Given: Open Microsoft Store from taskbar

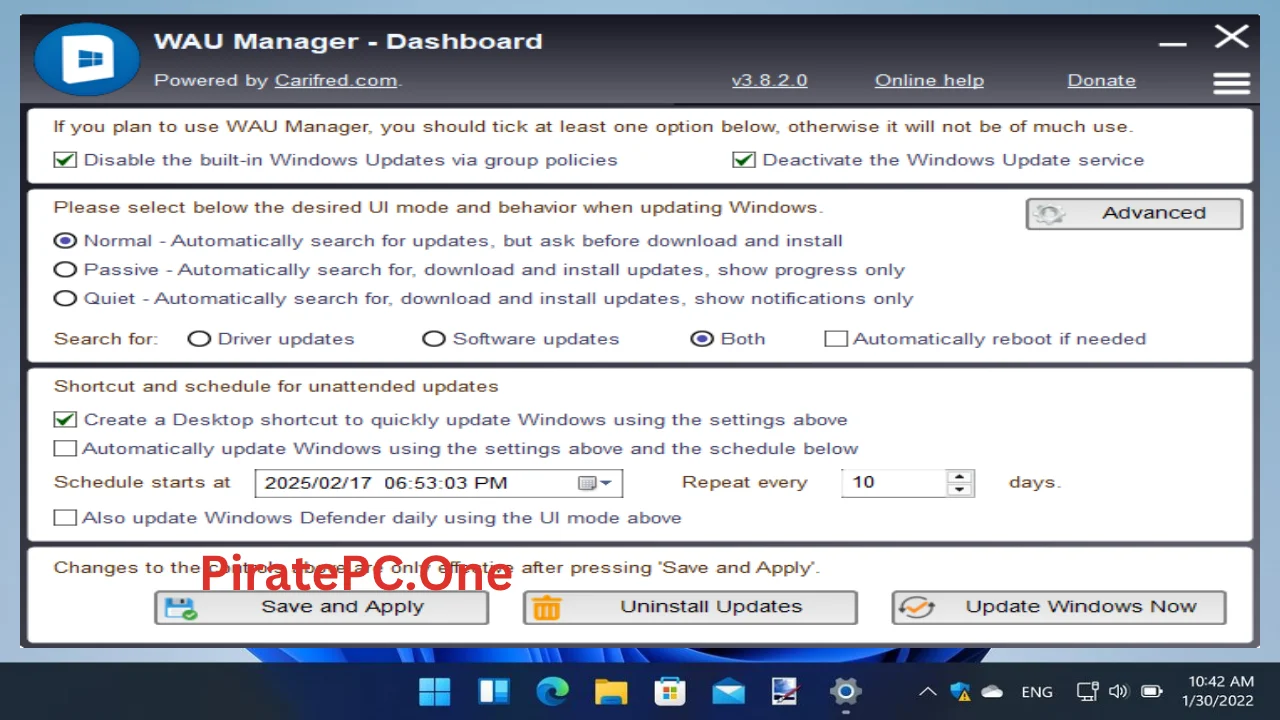Looking at the screenshot, I should (x=669, y=691).
